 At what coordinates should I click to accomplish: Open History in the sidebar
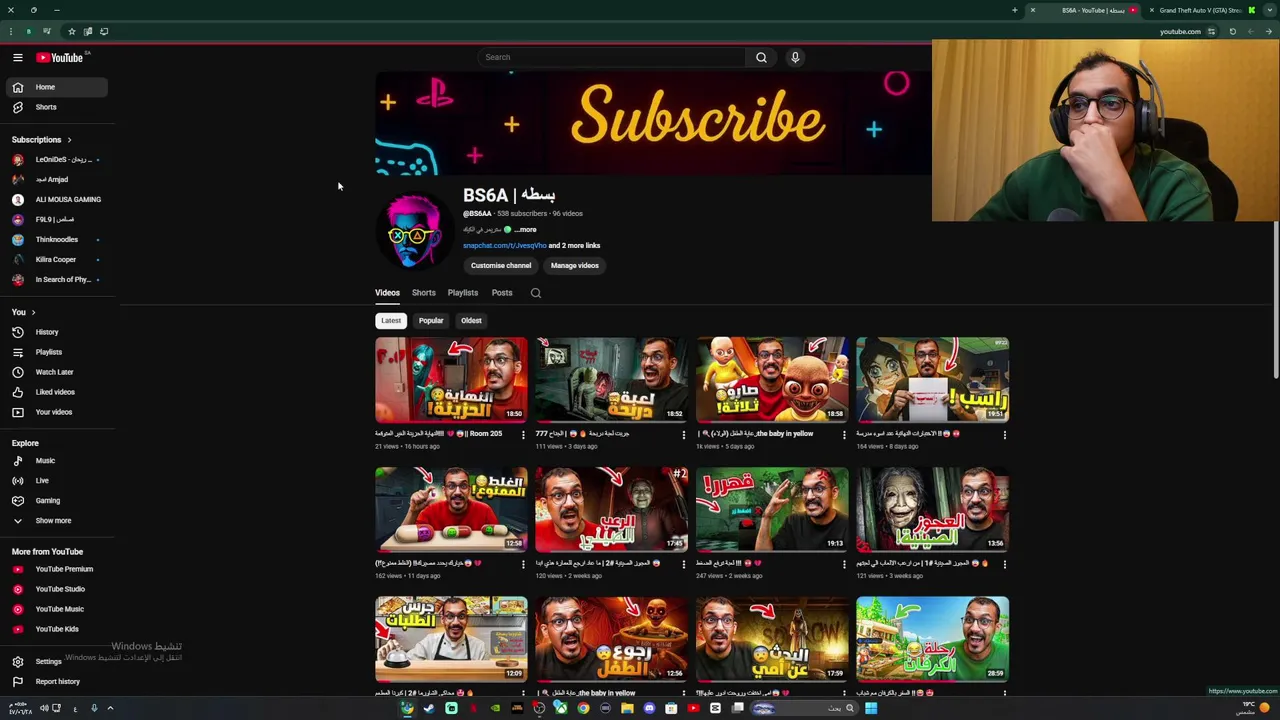coord(55,332)
